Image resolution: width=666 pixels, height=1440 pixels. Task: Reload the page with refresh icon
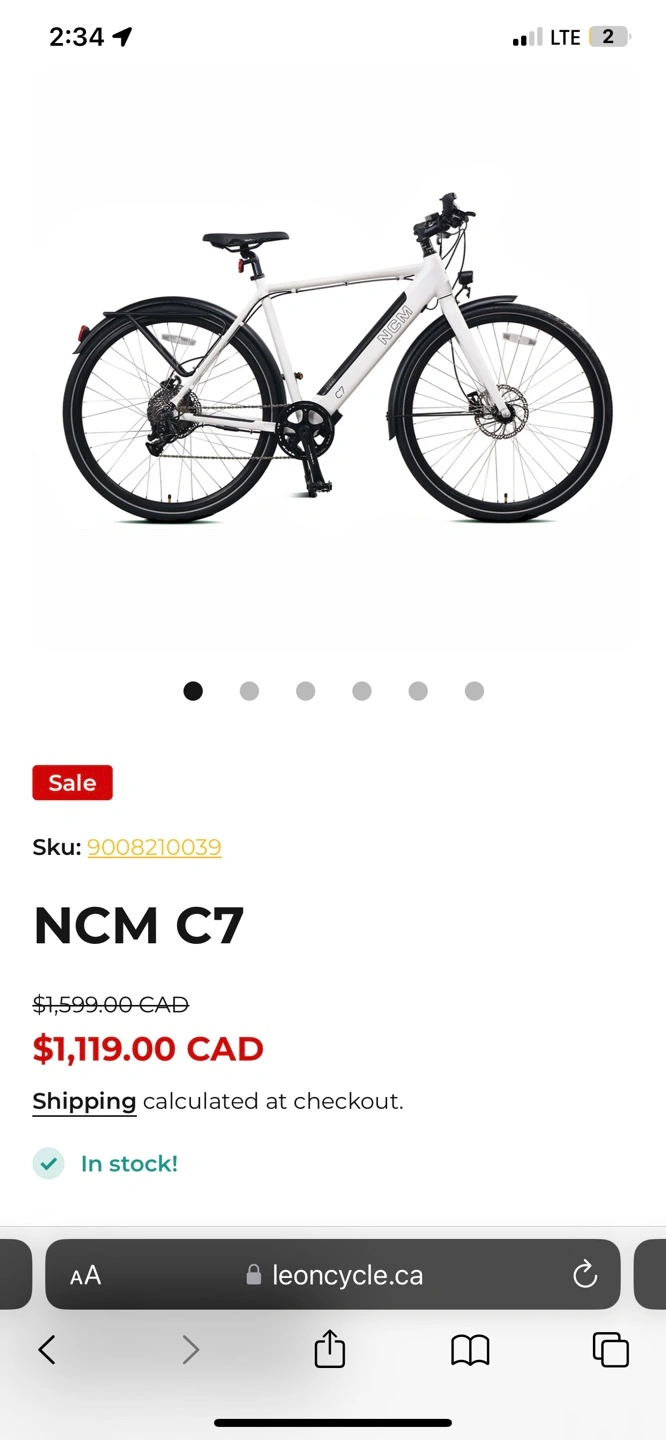coord(585,1275)
